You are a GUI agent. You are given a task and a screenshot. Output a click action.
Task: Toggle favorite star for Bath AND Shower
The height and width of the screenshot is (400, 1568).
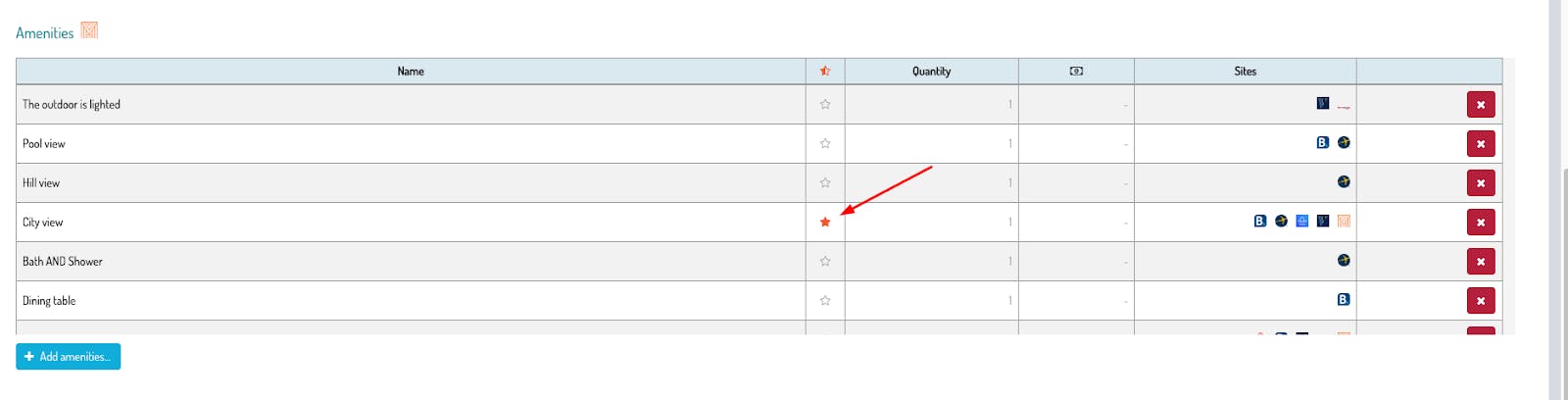pos(825,261)
